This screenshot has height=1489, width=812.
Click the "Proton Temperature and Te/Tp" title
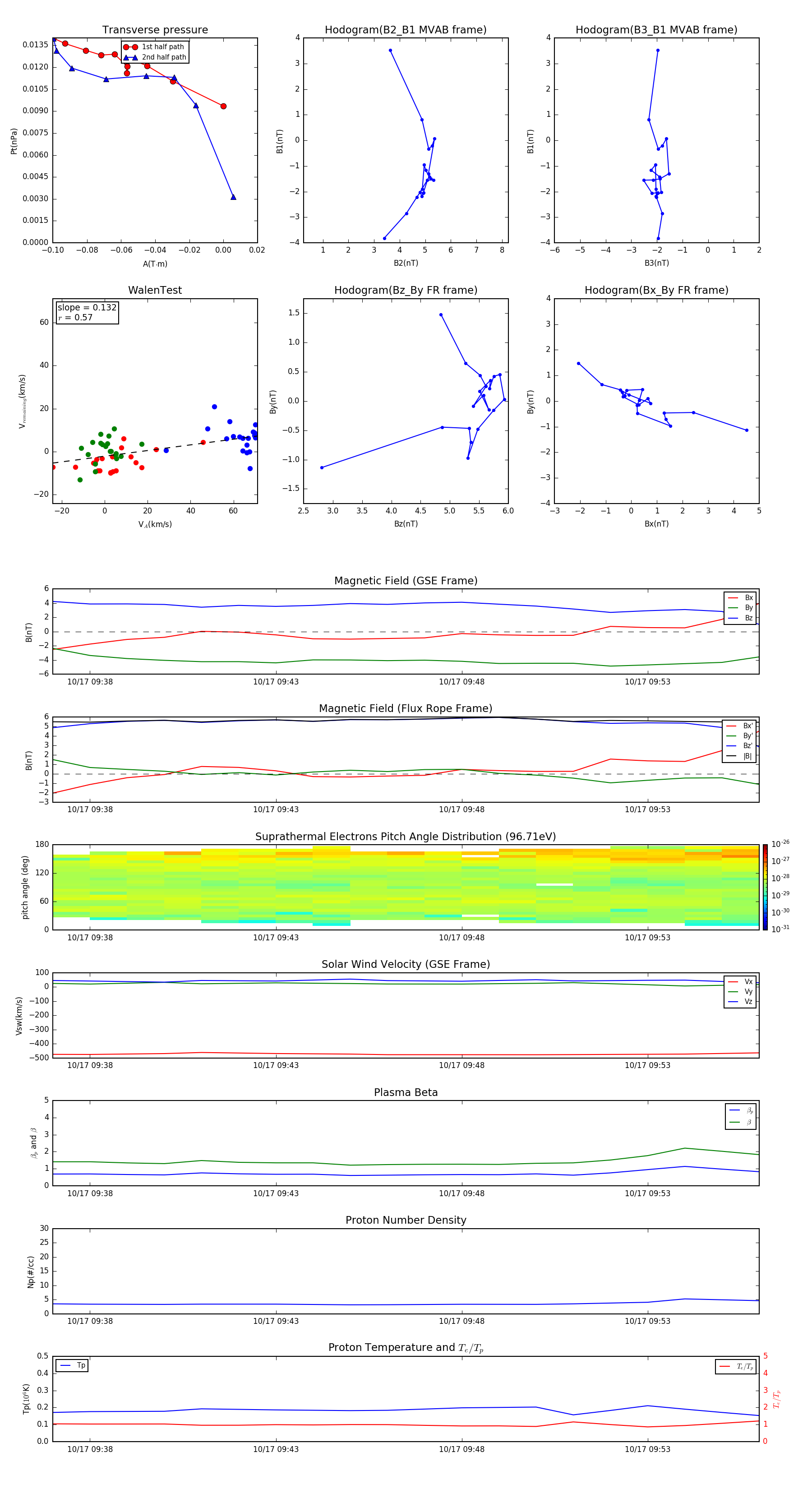click(406, 1348)
